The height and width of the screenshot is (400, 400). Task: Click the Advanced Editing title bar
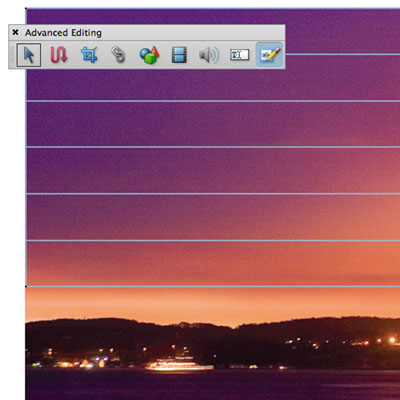147,32
